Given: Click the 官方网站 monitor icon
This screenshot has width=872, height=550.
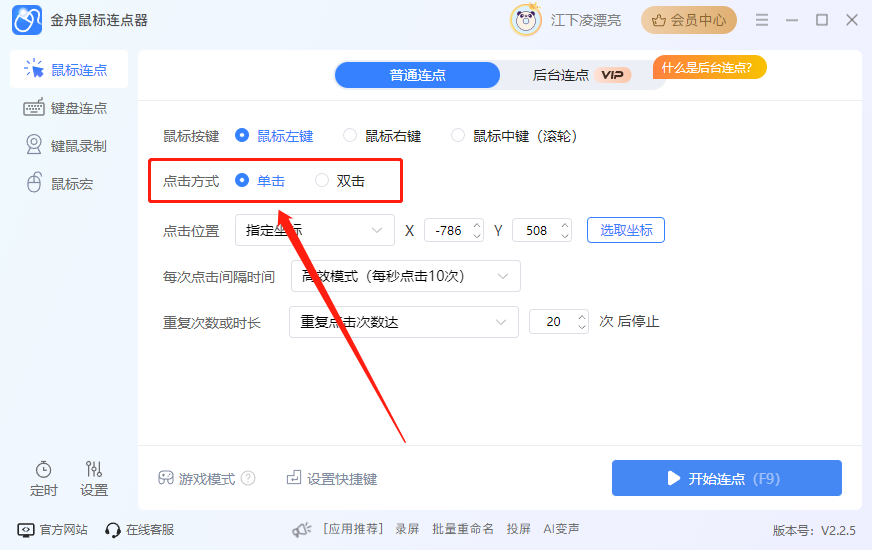Looking at the screenshot, I should pyautogui.click(x=26, y=529).
